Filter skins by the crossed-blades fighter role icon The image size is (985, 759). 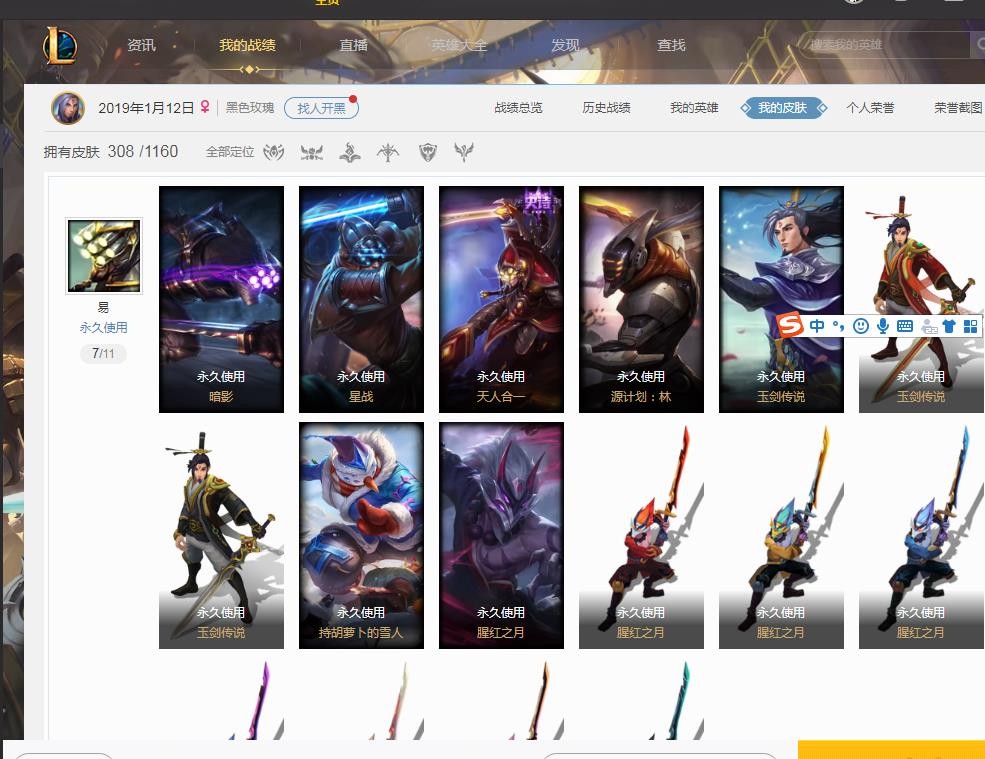point(312,152)
